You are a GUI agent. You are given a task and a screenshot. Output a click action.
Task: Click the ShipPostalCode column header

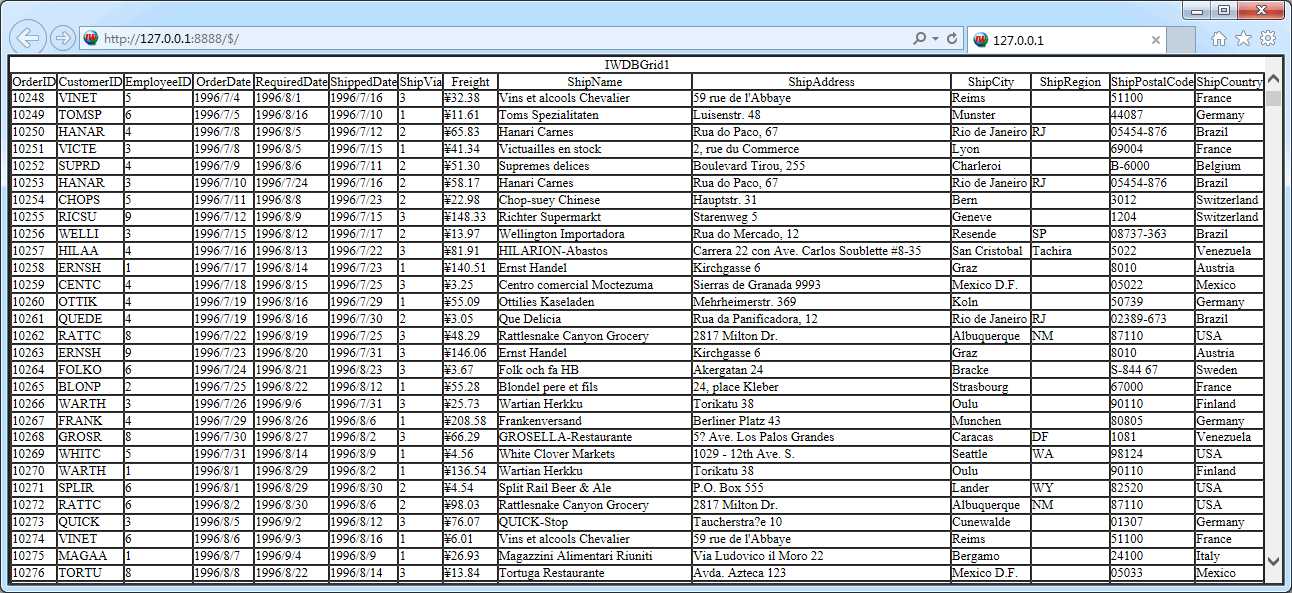(x=1152, y=82)
